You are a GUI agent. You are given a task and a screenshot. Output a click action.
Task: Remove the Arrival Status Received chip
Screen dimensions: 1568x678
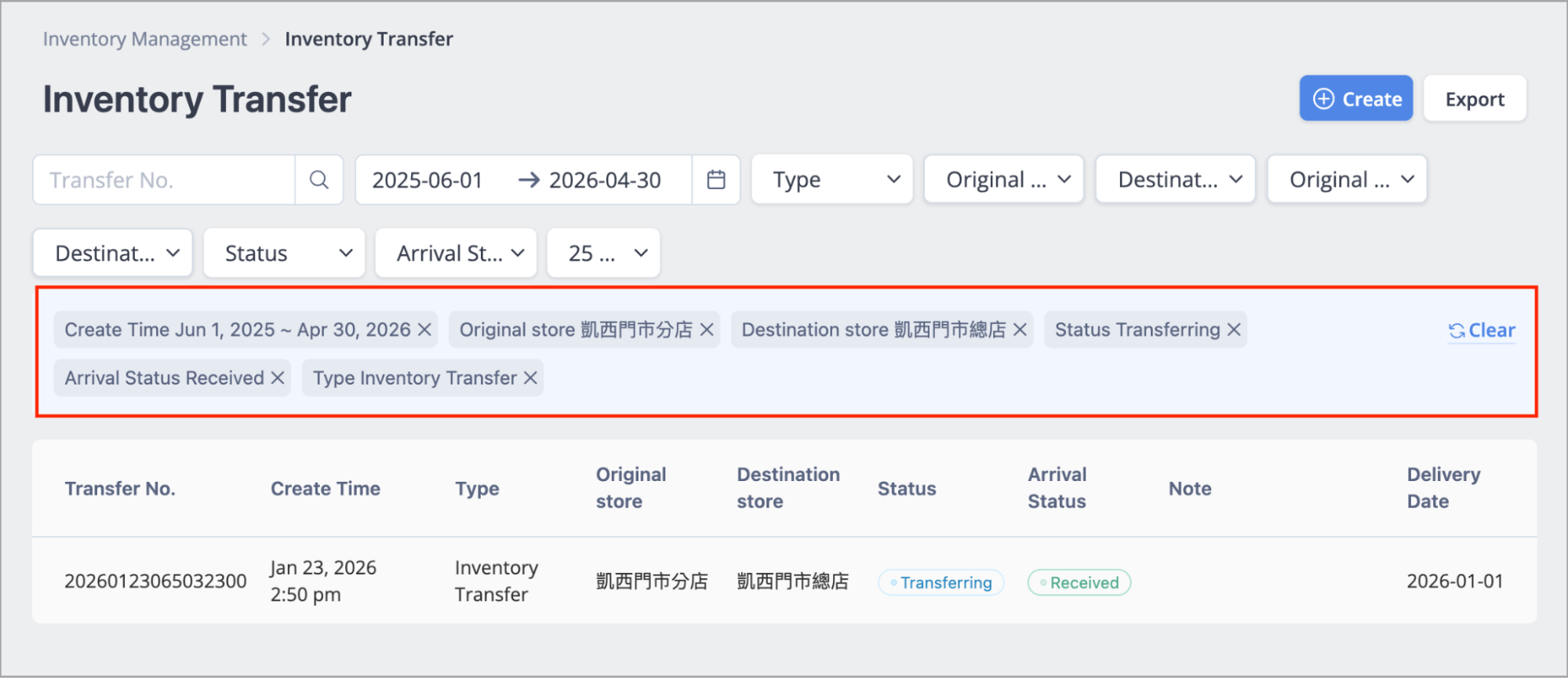(x=277, y=378)
